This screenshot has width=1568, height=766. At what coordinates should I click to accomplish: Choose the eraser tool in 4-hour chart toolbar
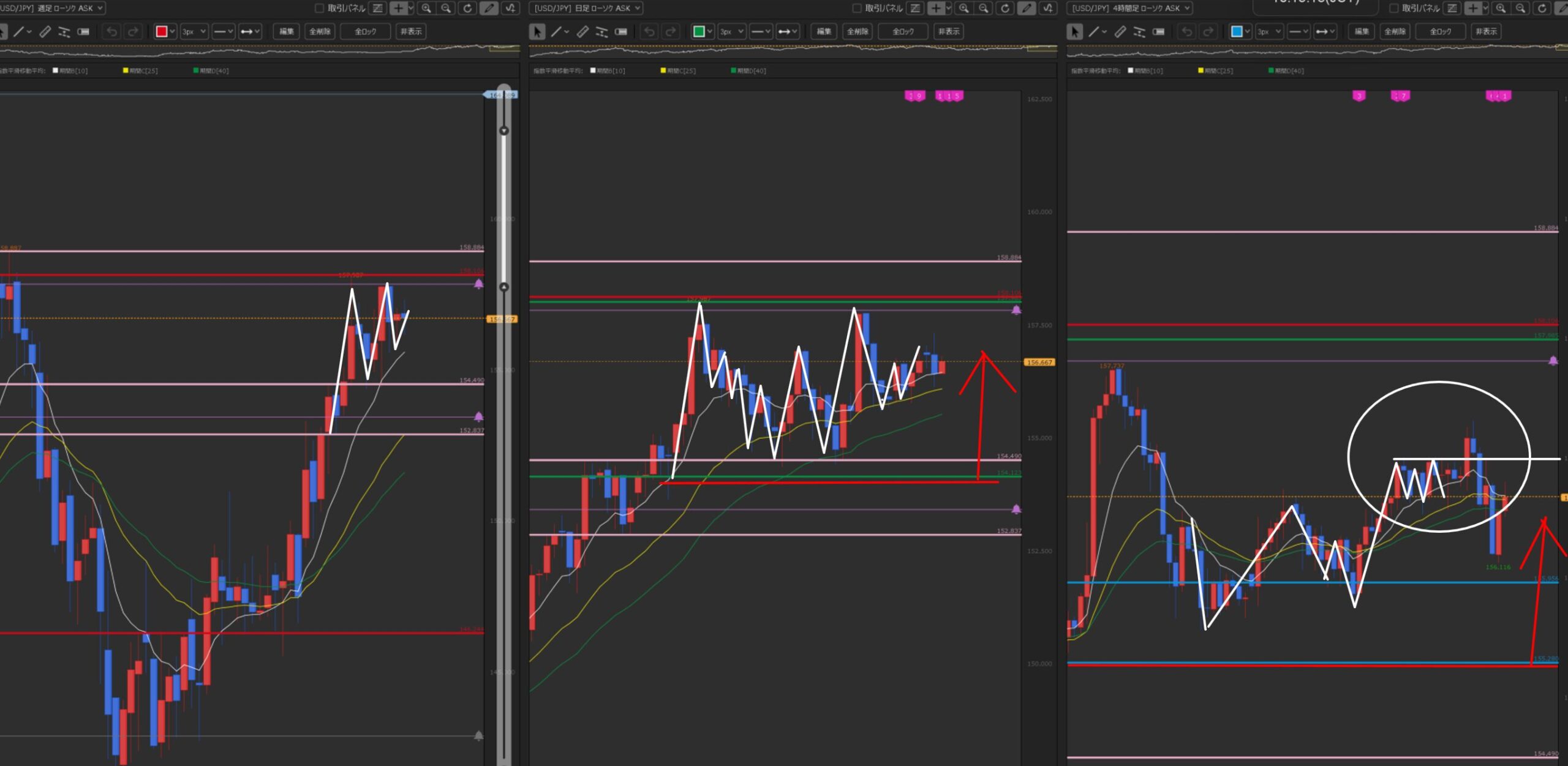tap(1159, 31)
